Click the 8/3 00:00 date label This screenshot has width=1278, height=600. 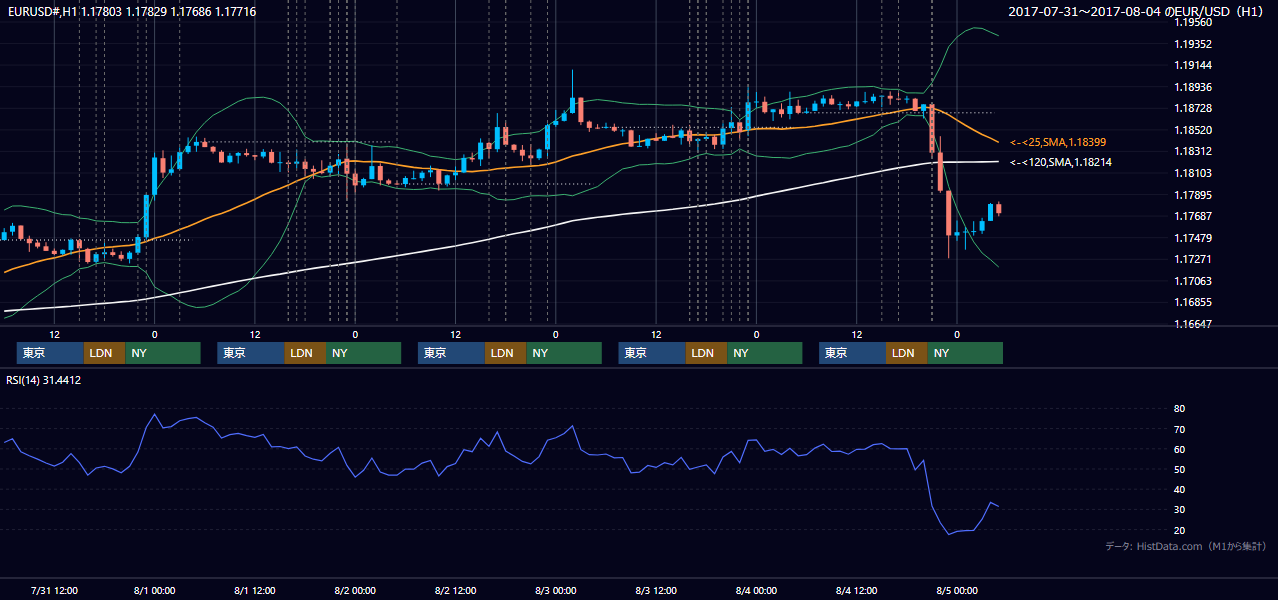click(x=555, y=590)
